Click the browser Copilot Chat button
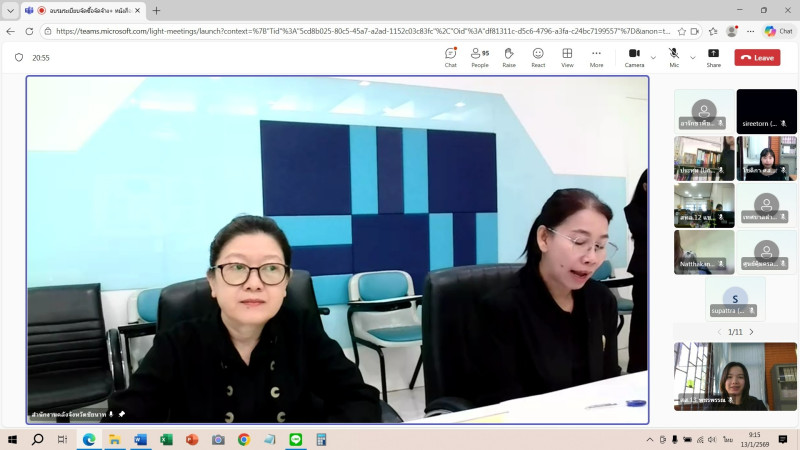The width and height of the screenshot is (800, 450). point(776,31)
